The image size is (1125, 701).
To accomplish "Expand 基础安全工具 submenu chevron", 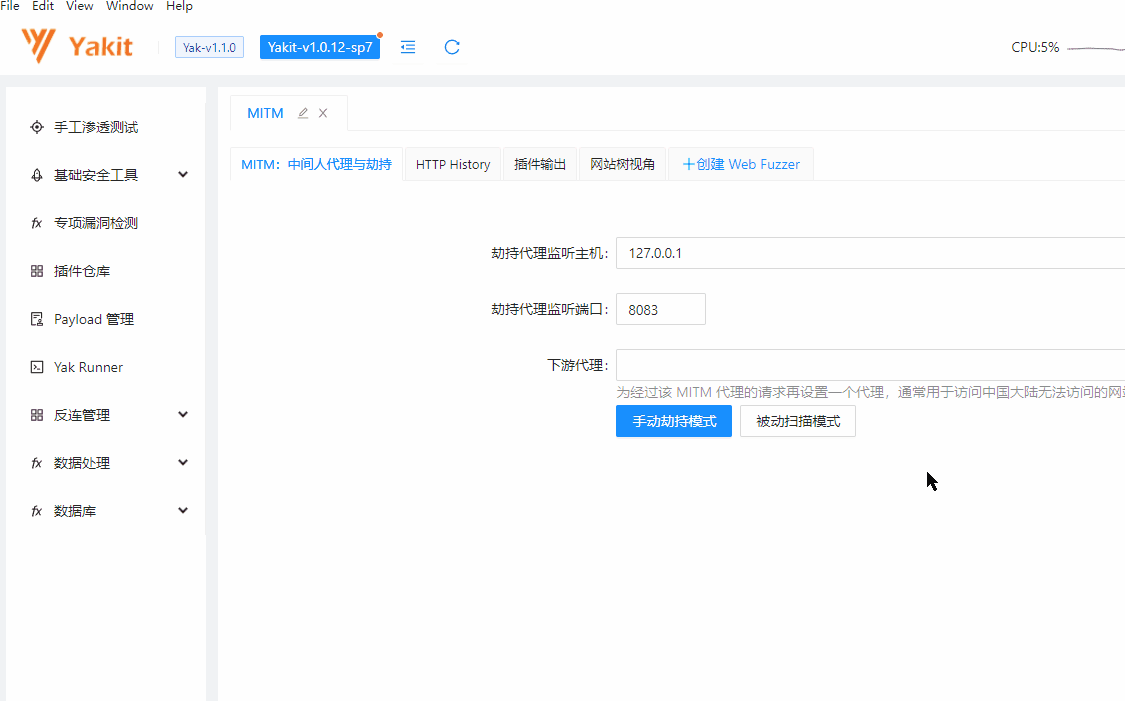I will [183, 174].
